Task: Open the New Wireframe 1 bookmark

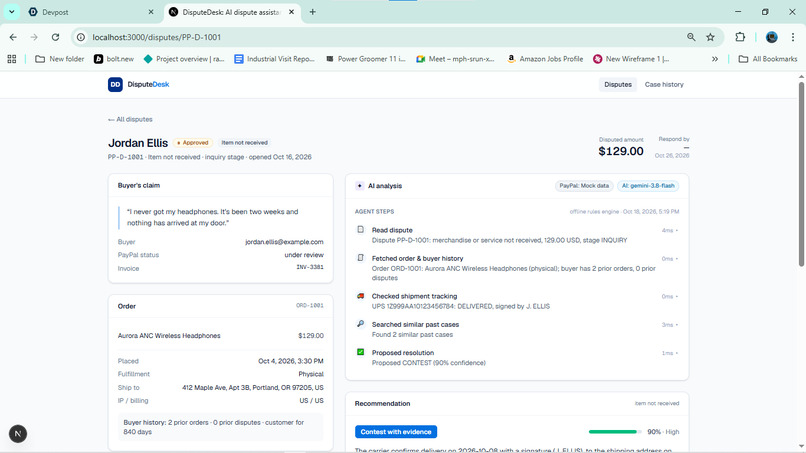Action: click(x=631, y=59)
